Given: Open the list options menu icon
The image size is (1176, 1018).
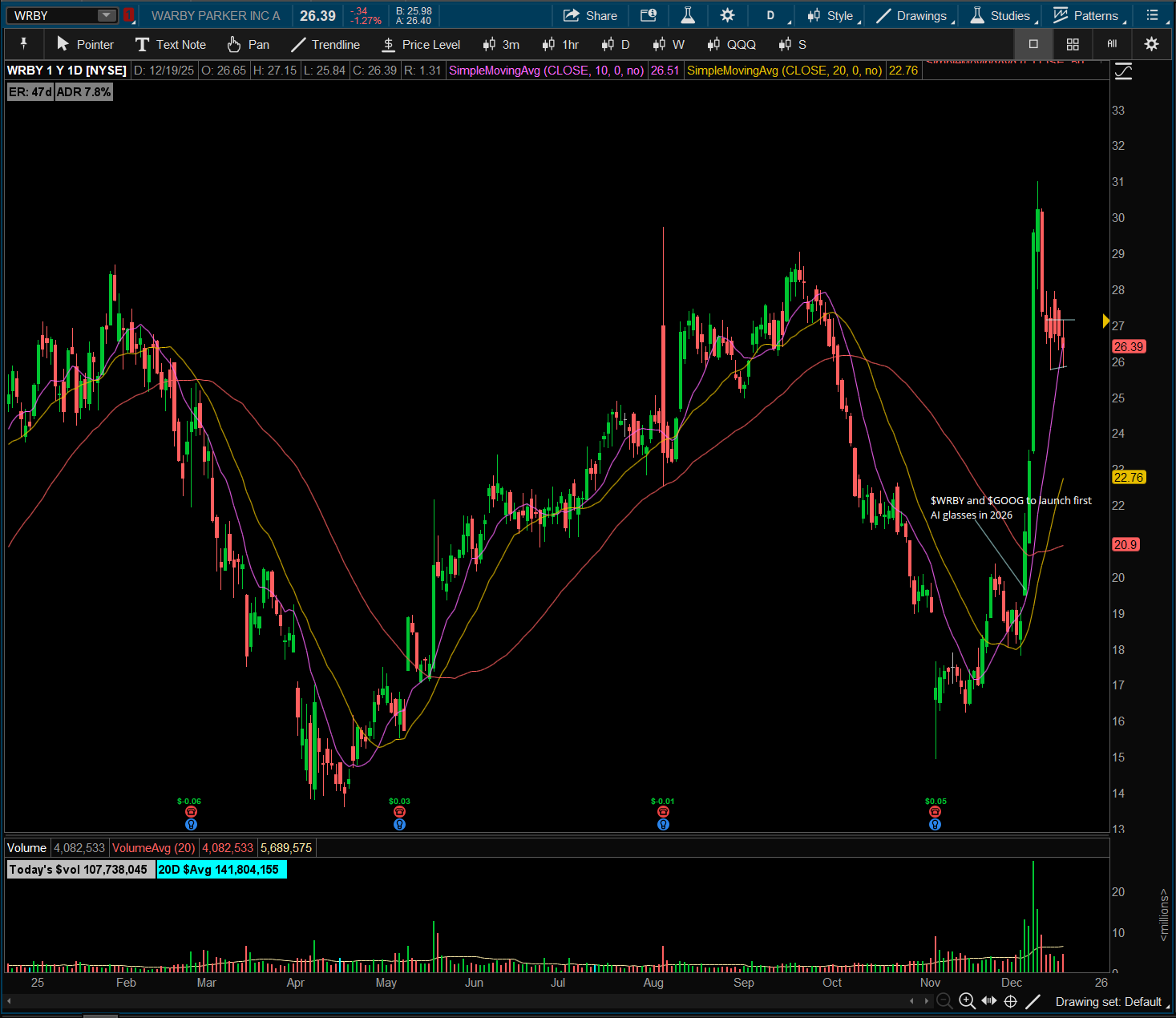Looking at the screenshot, I should click(x=1153, y=15).
